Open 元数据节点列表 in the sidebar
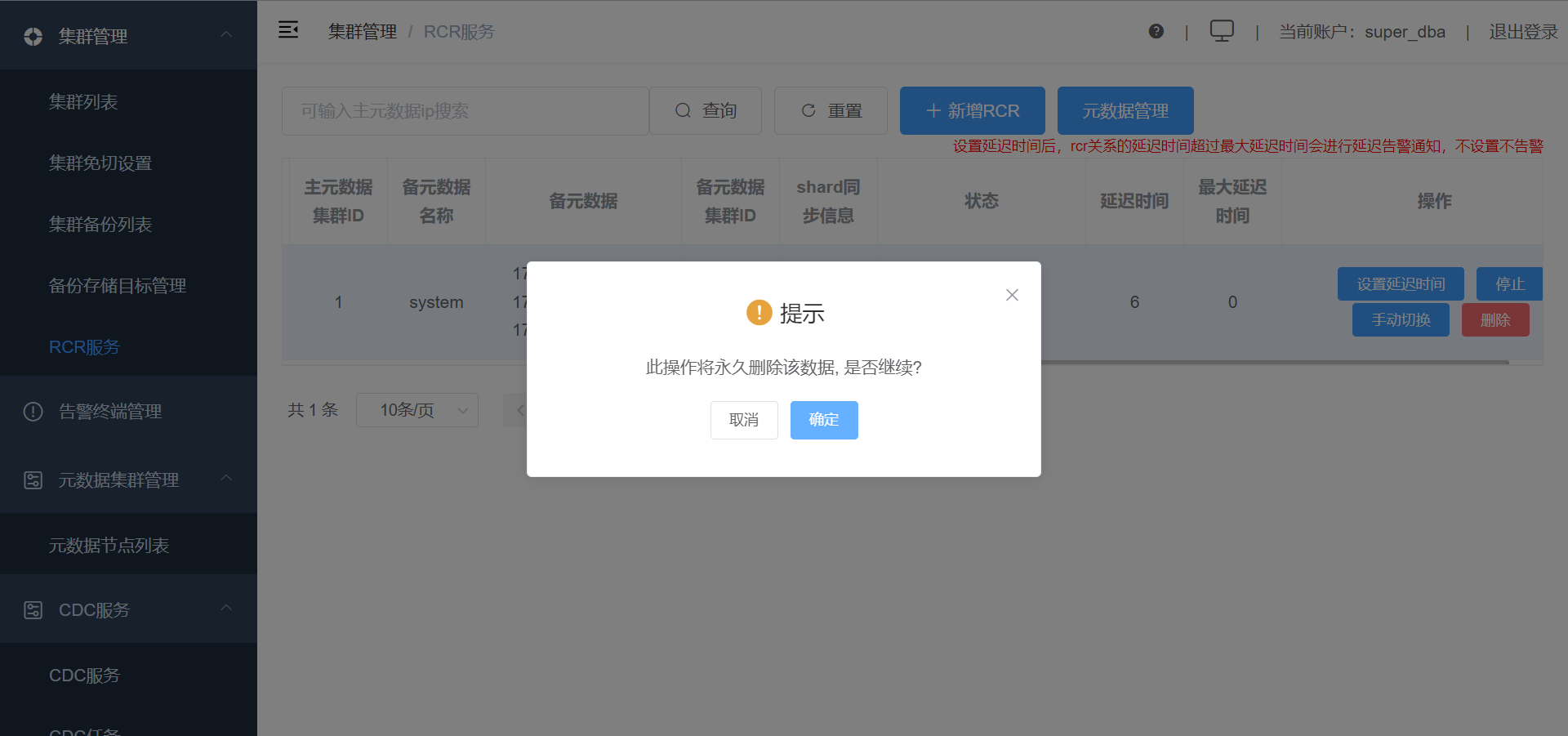Image resolution: width=1568 pixels, height=736 pixels. point(128,545)
